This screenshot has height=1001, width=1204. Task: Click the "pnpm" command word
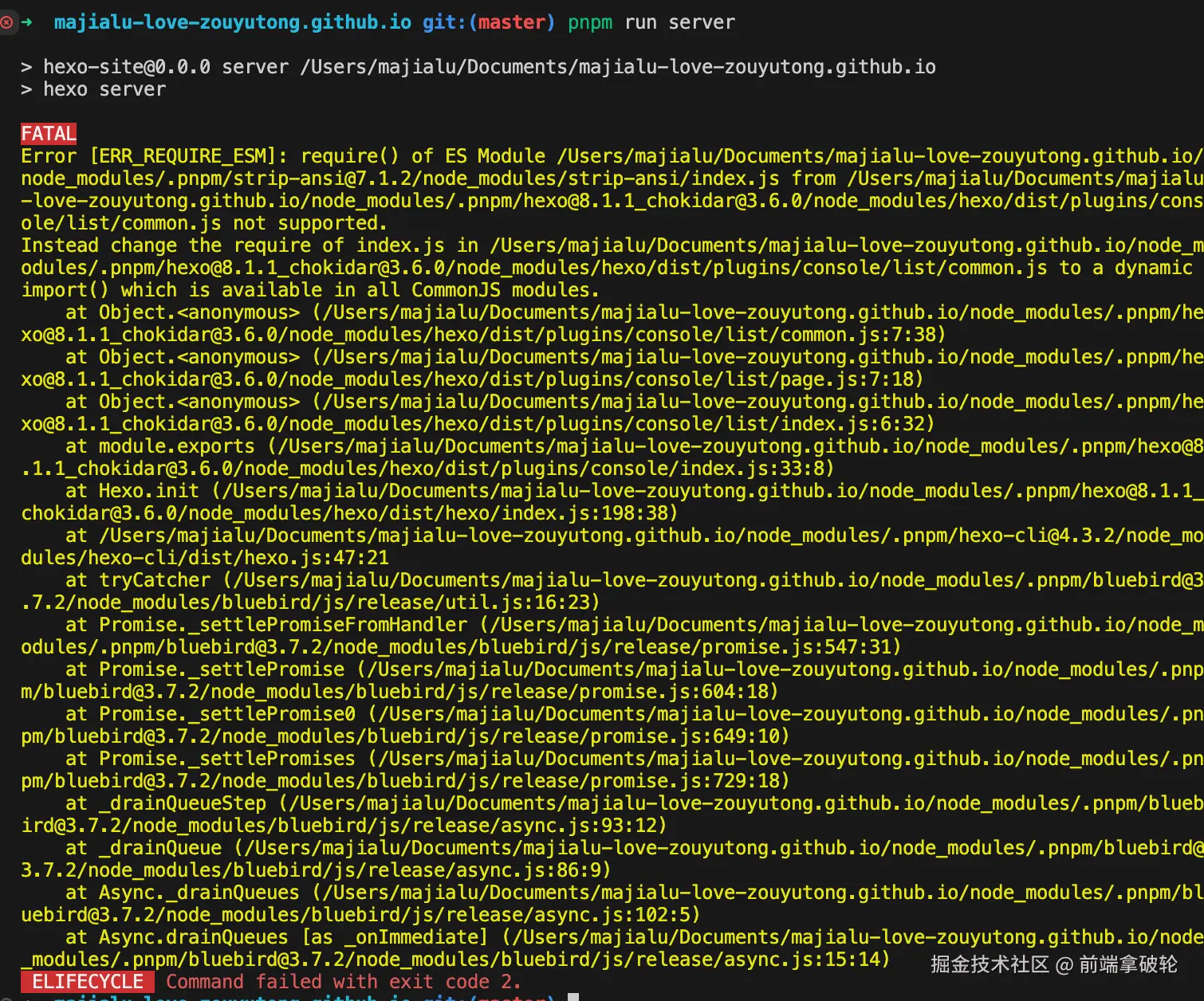pos(590,22)
